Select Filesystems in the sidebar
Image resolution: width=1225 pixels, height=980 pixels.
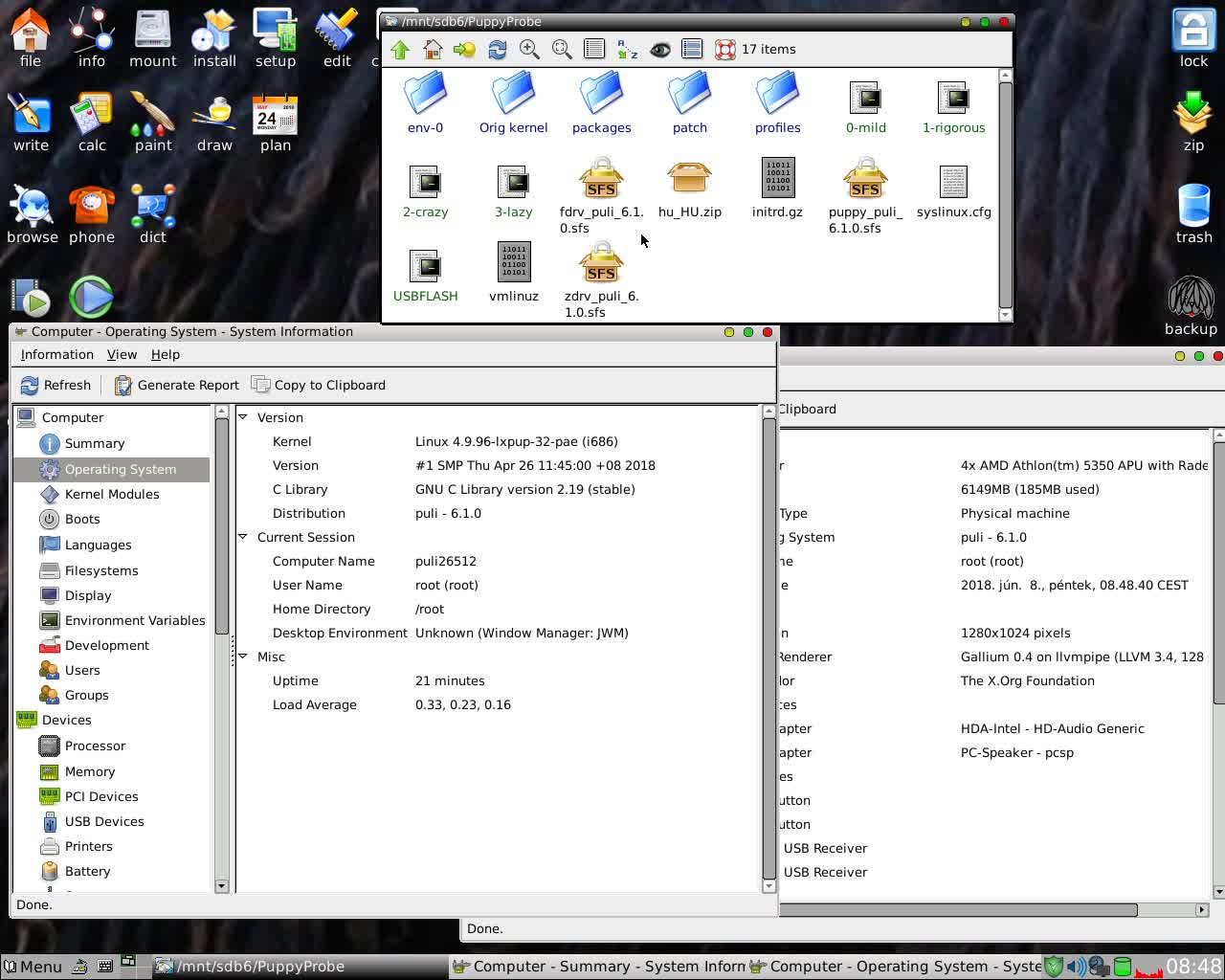pyautogui.click(x=101, y=570)
